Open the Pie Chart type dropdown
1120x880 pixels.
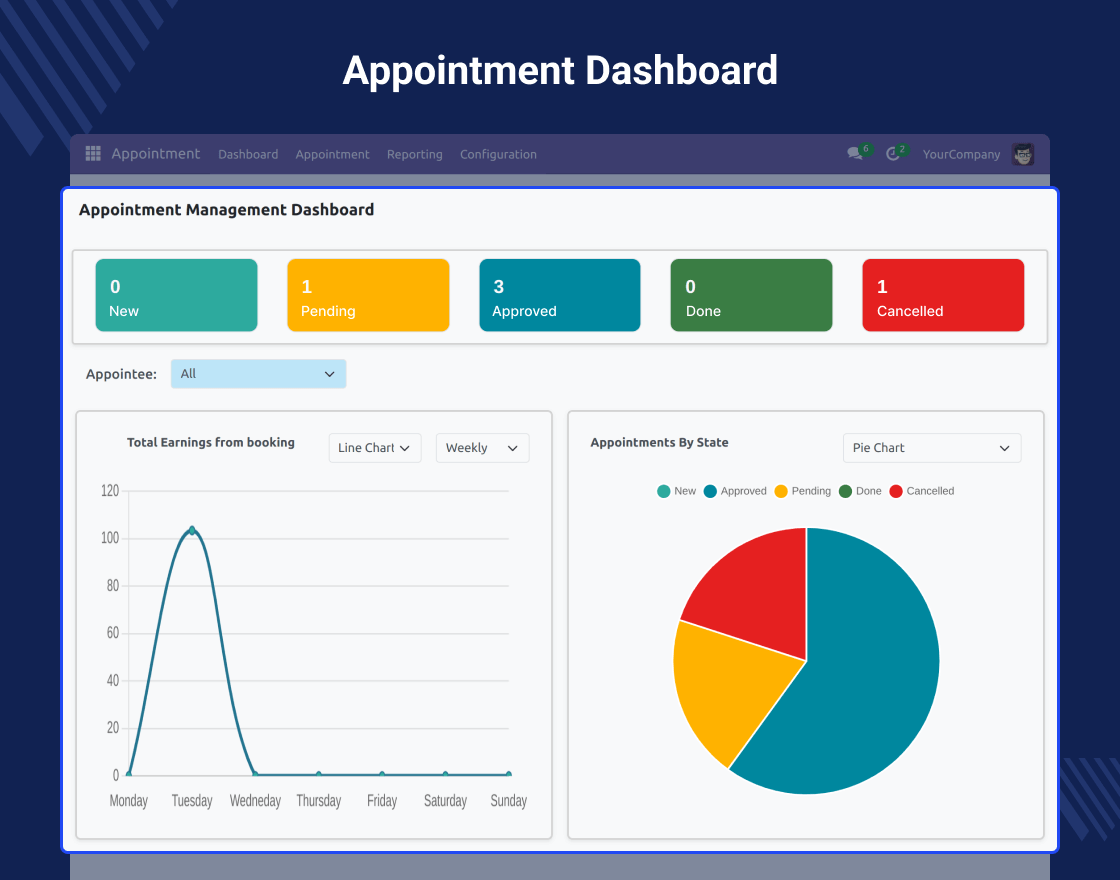pyautogui.click(x=931, y=448)
